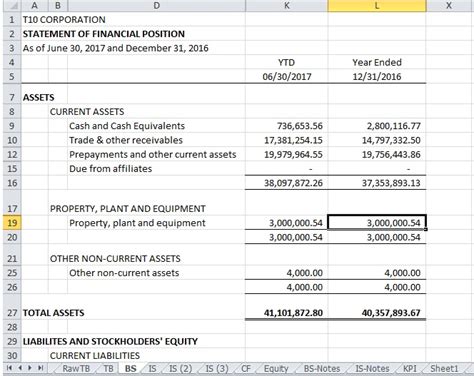This screenshot has width=474, height=376.
Task: Open the IS (2) sheet tab
Action: coord(181,368)
